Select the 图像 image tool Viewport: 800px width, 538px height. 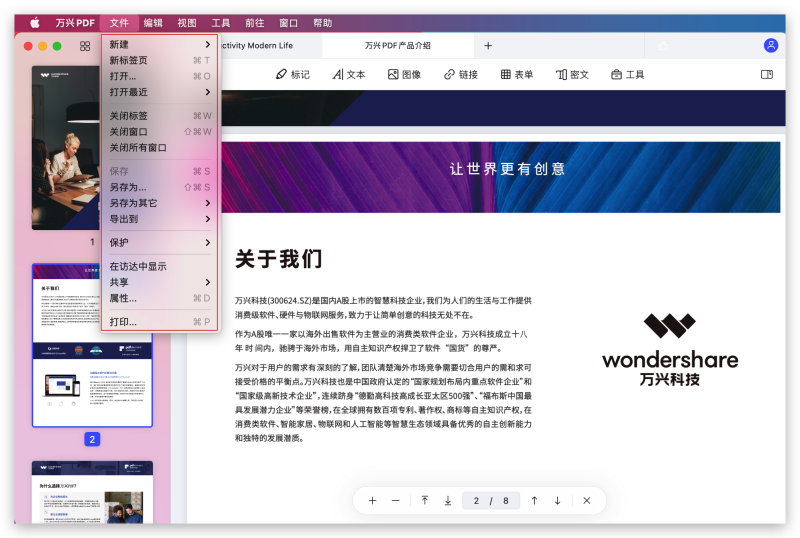tap(404, 75)
